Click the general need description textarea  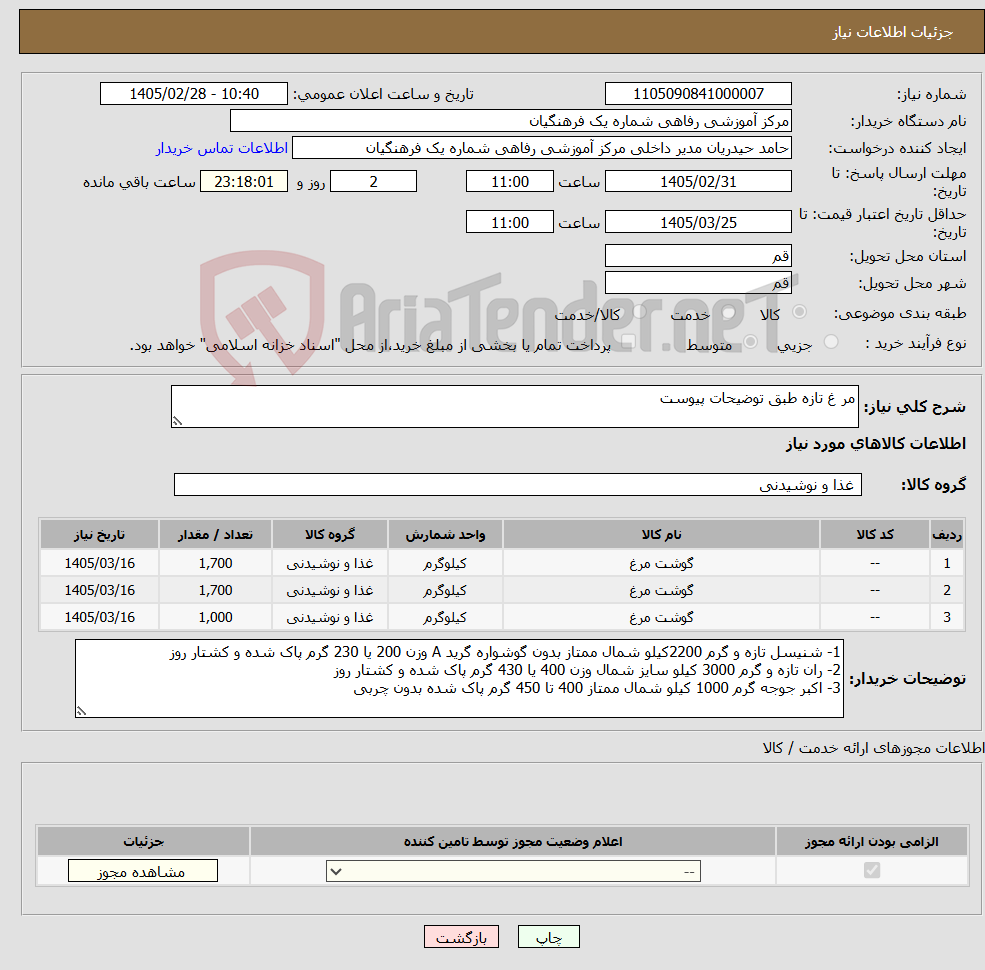[514, 406]
